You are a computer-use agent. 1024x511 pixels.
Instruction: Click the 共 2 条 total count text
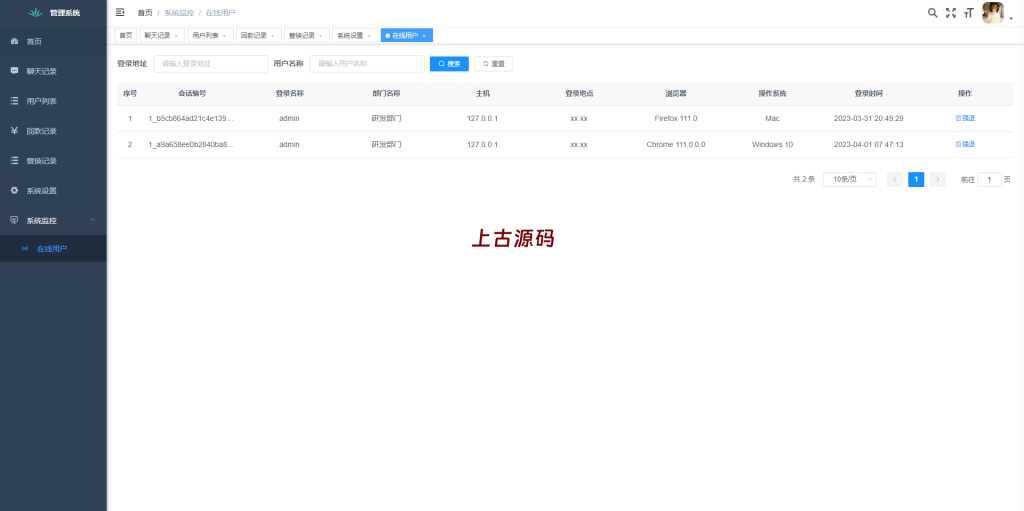[804, 179]
